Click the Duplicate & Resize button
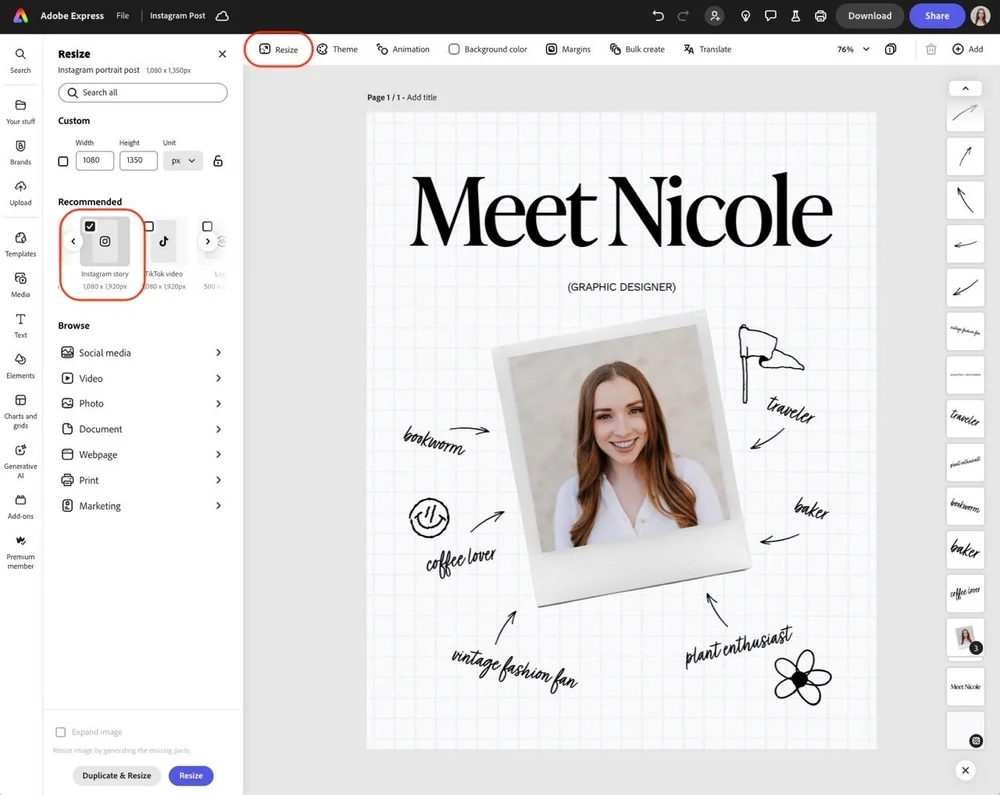 pos(117,776)
